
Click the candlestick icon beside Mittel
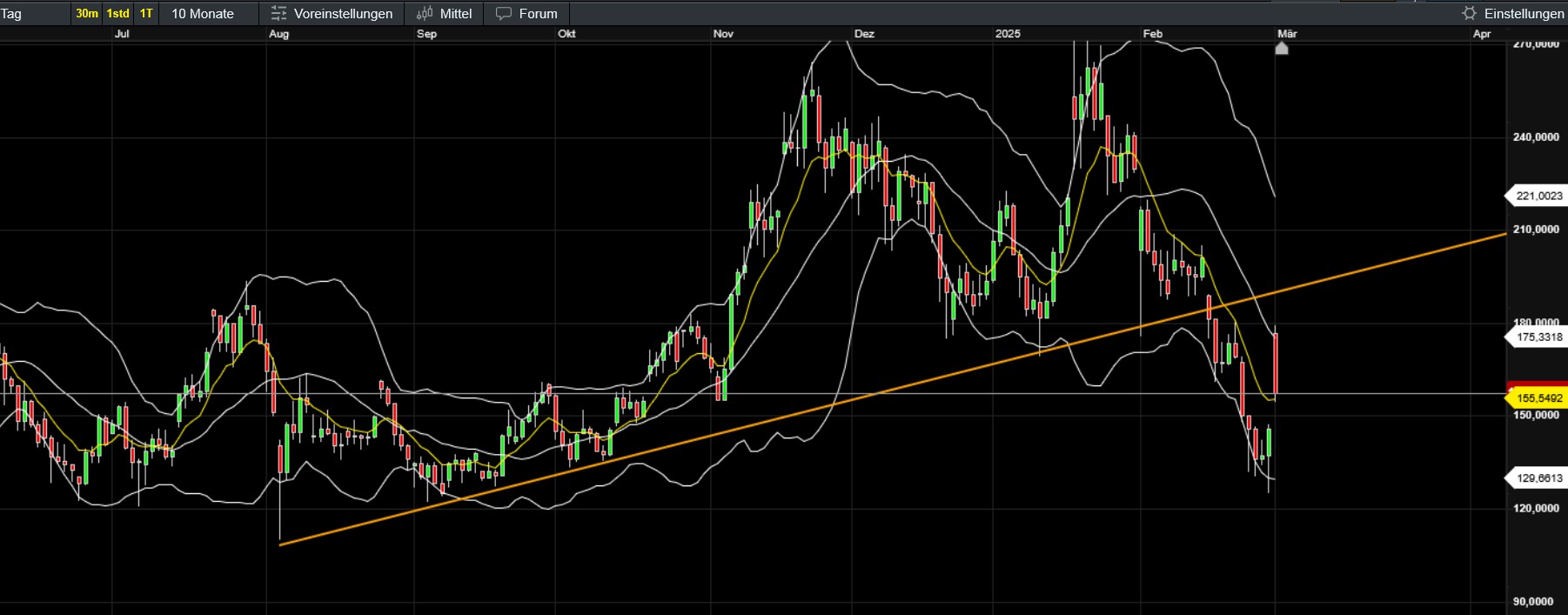425,13
